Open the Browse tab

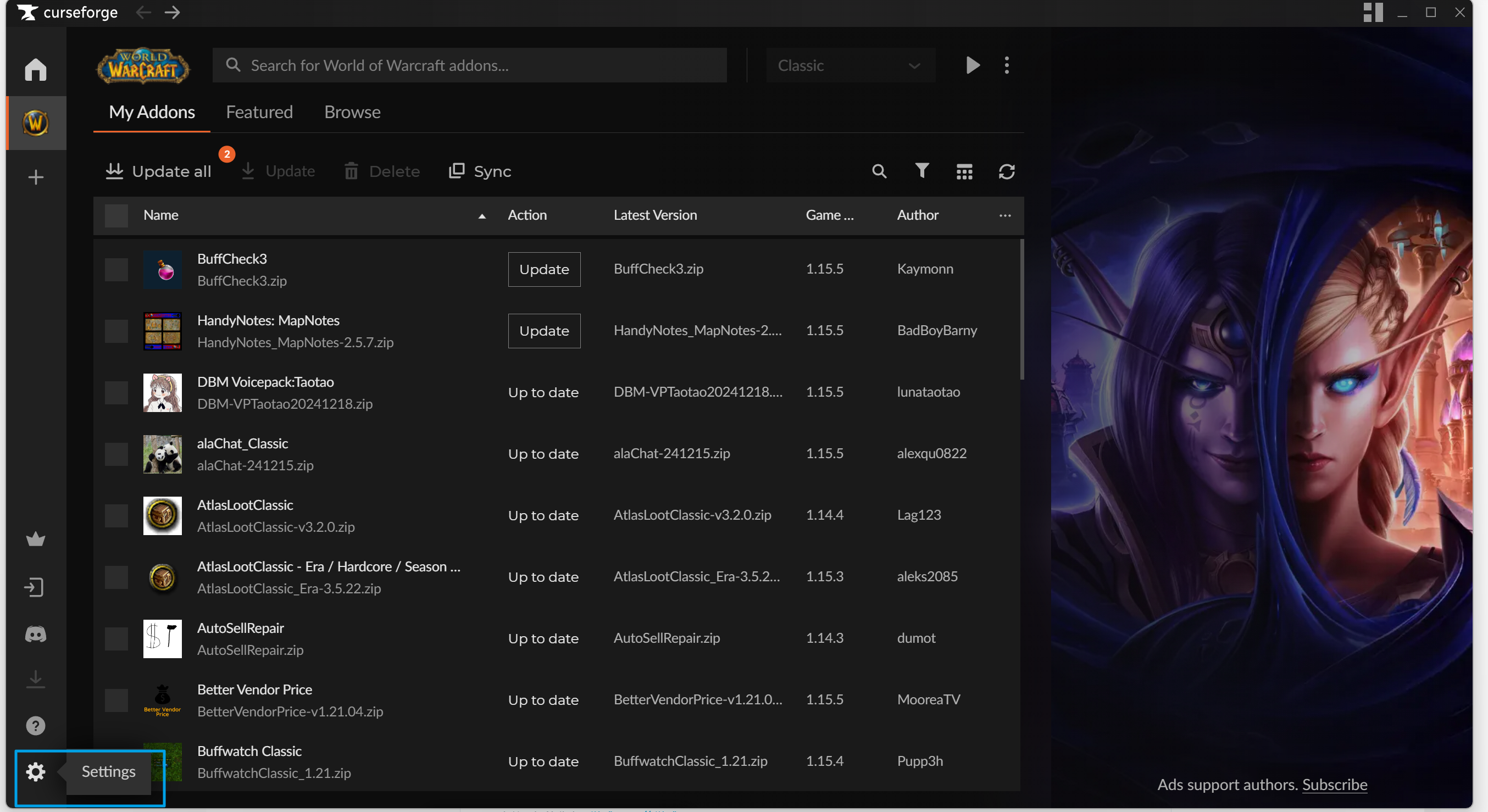click(x=352, y=112)
